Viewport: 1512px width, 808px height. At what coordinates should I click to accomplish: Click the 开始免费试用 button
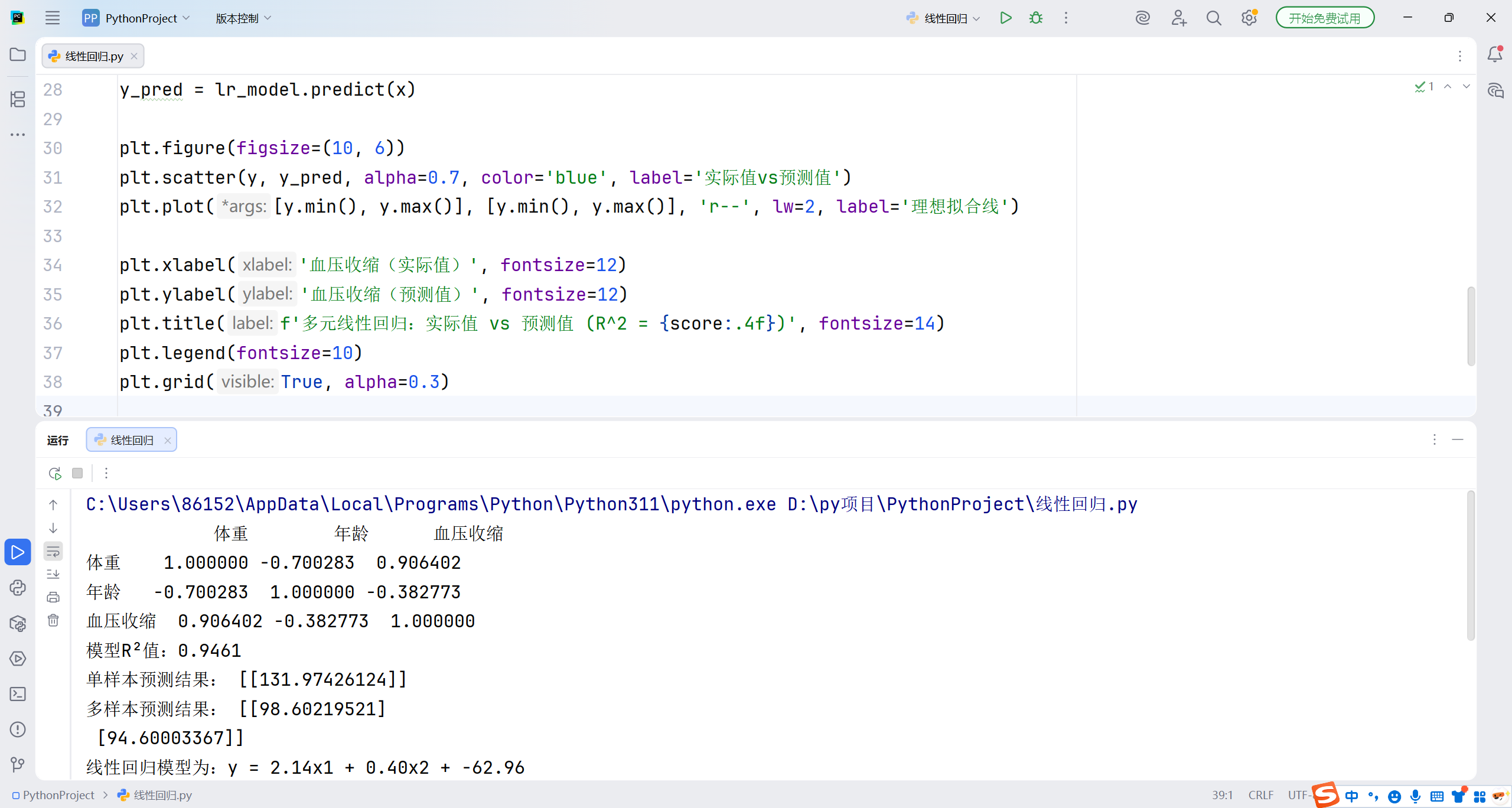1324,18
